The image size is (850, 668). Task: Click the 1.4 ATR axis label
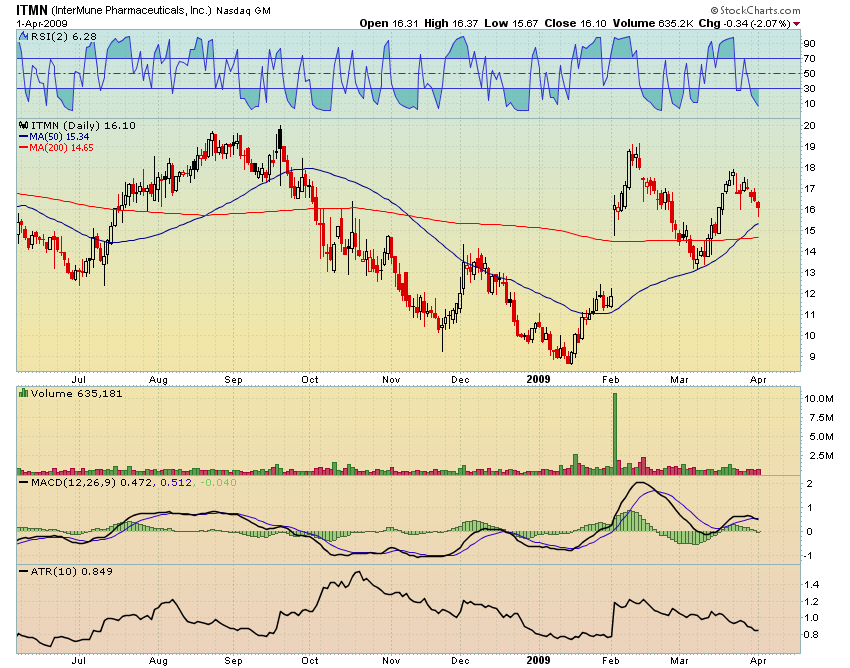click(812, 584)
